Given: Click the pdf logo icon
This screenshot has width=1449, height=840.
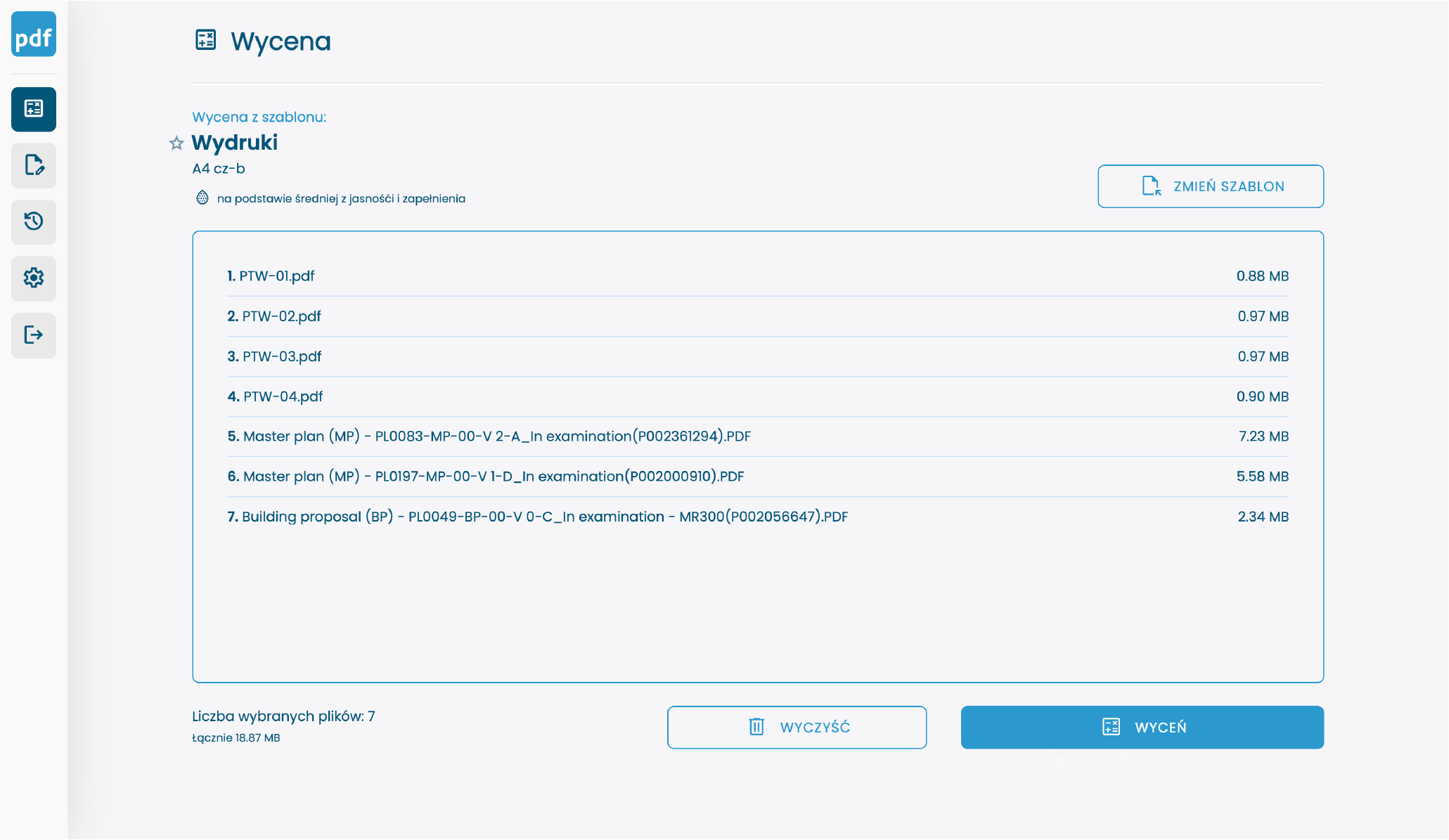Looking at the screenshot, I should pyautogui.click(x=34, y=34).
